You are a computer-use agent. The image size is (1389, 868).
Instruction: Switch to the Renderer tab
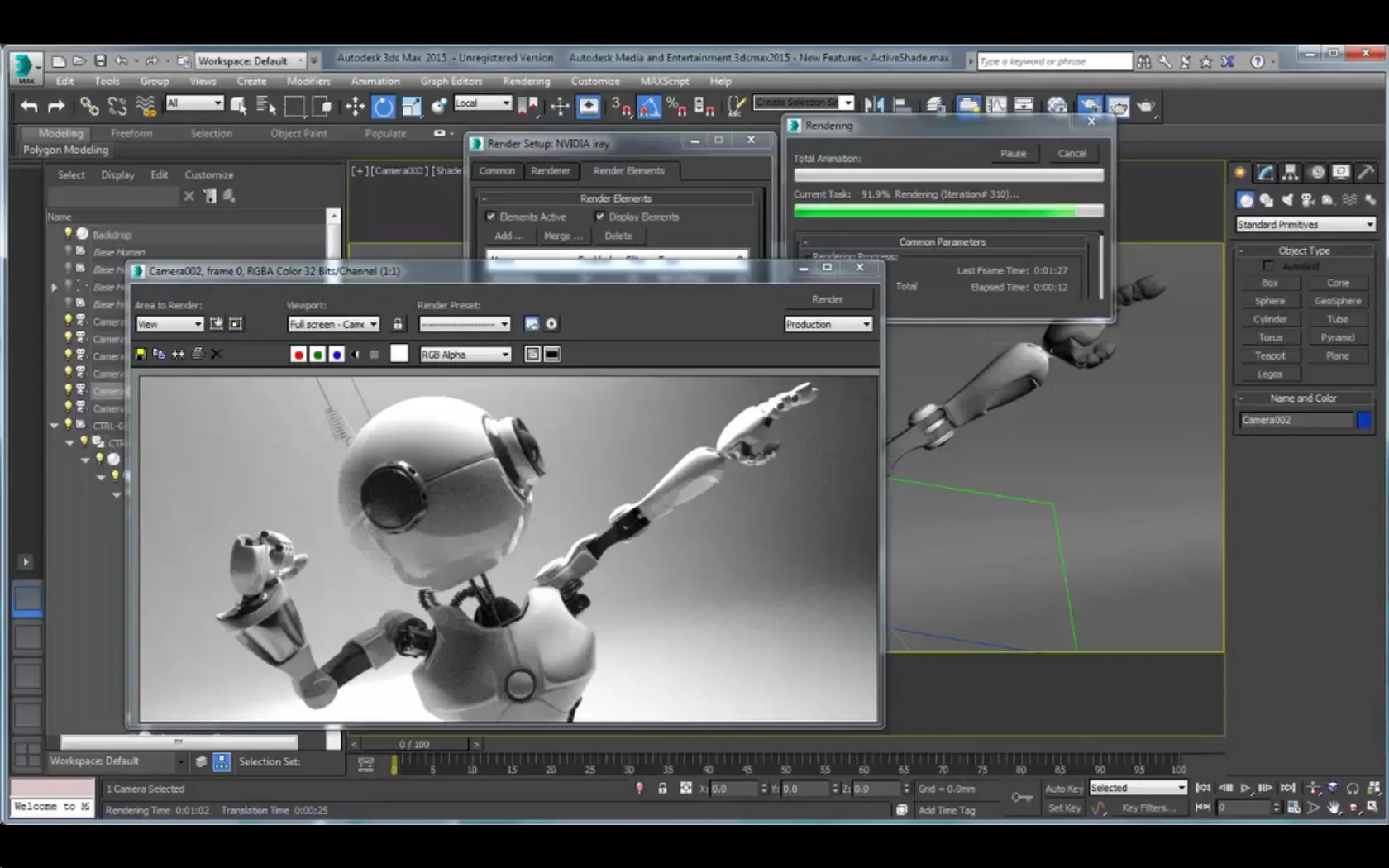coord(551,170)
